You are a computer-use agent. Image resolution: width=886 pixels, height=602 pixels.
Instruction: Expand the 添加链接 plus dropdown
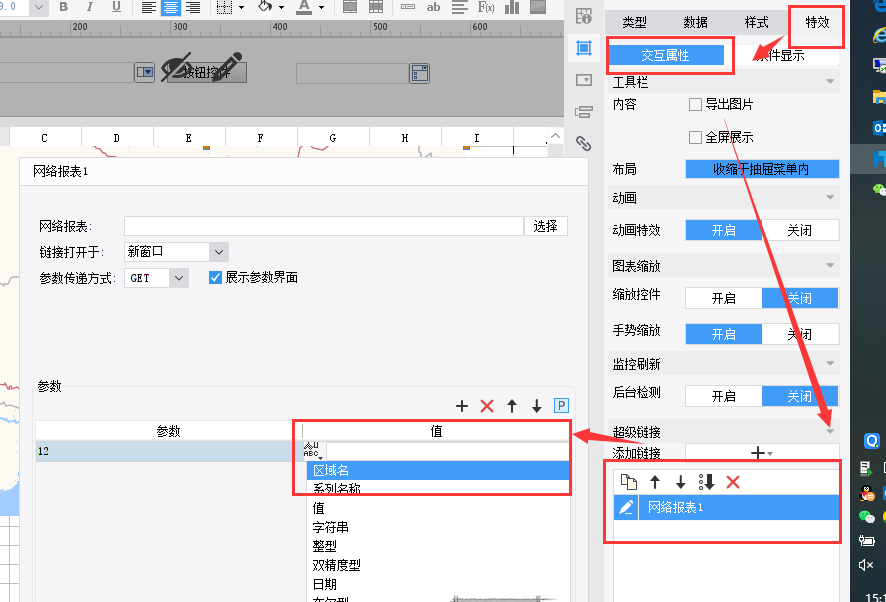coord(762,453)
